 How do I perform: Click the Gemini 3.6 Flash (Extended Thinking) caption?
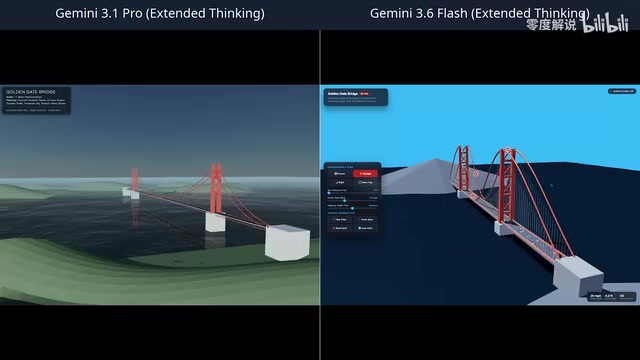click(x=480, y=13)
